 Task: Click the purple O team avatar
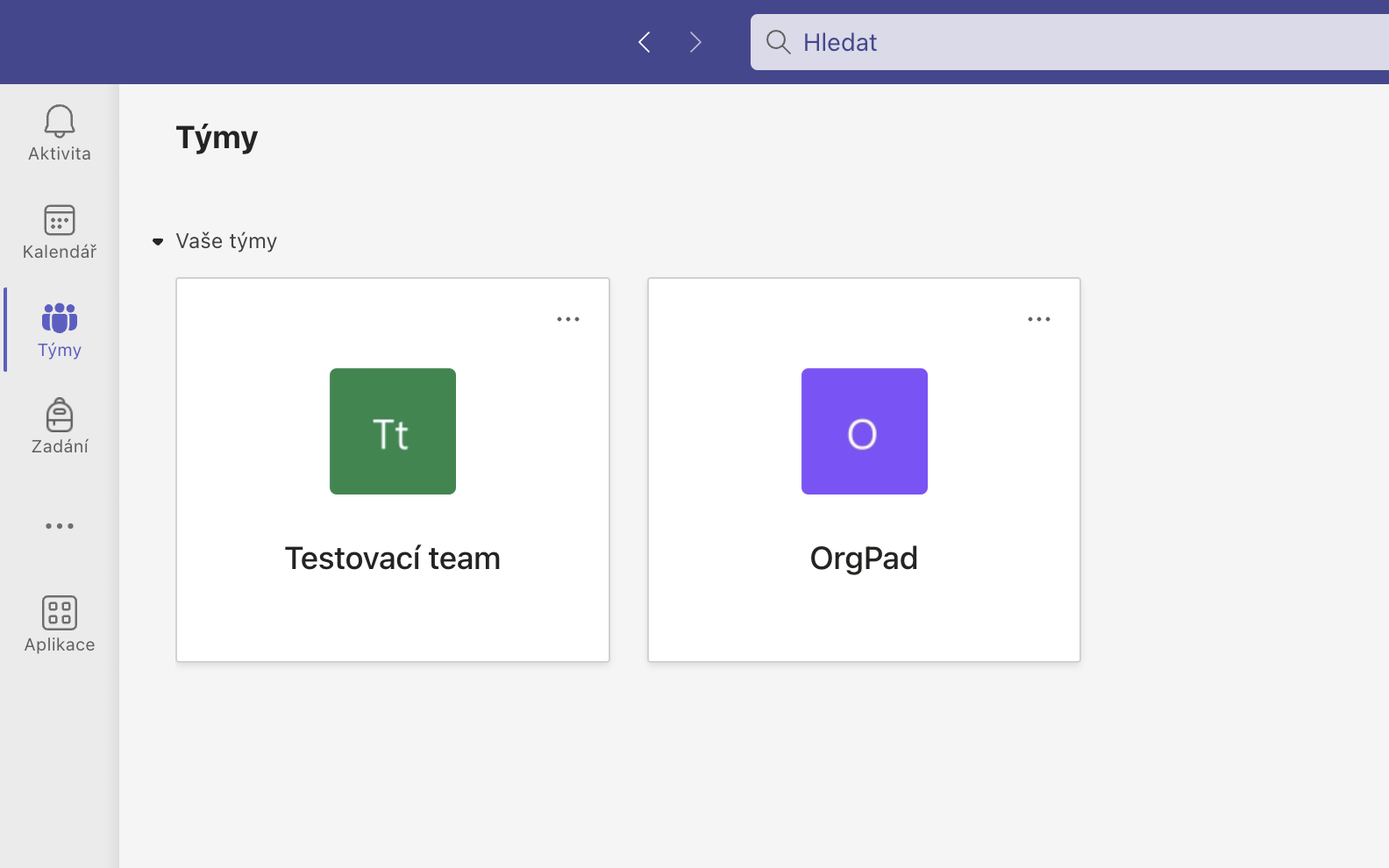click(x=864, y=431)
